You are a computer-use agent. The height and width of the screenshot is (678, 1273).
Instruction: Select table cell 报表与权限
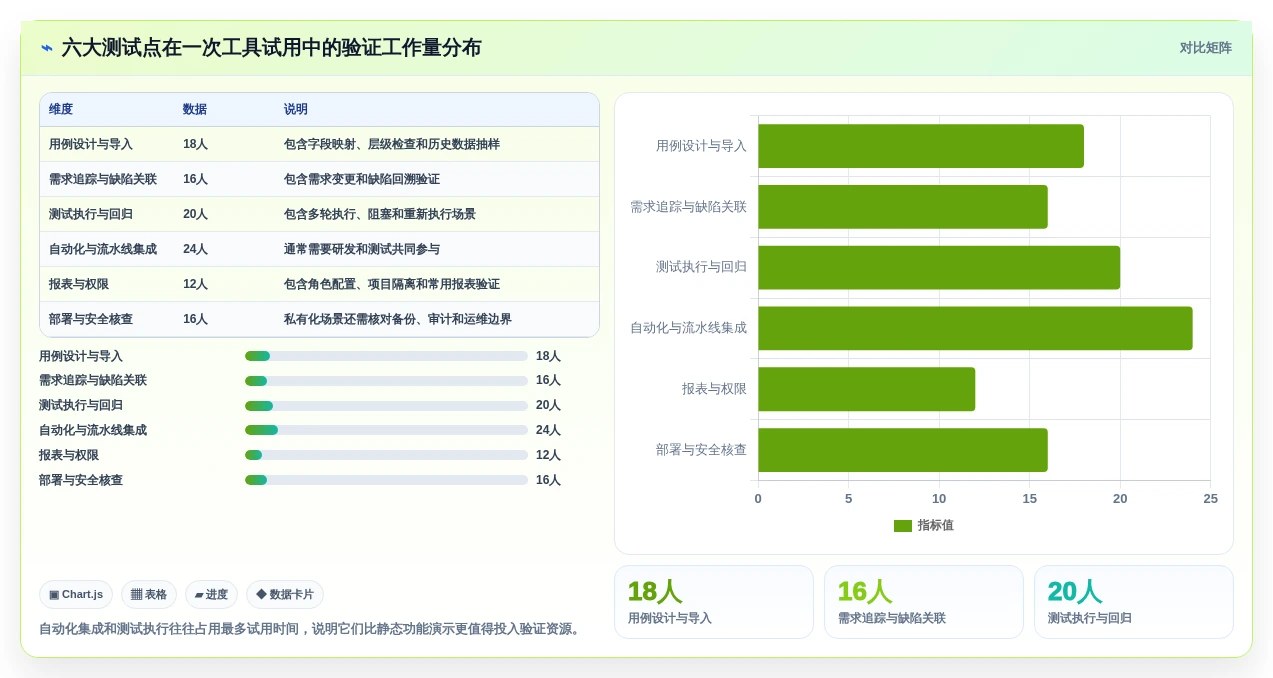pyautogui.click(x=79, y=284)
